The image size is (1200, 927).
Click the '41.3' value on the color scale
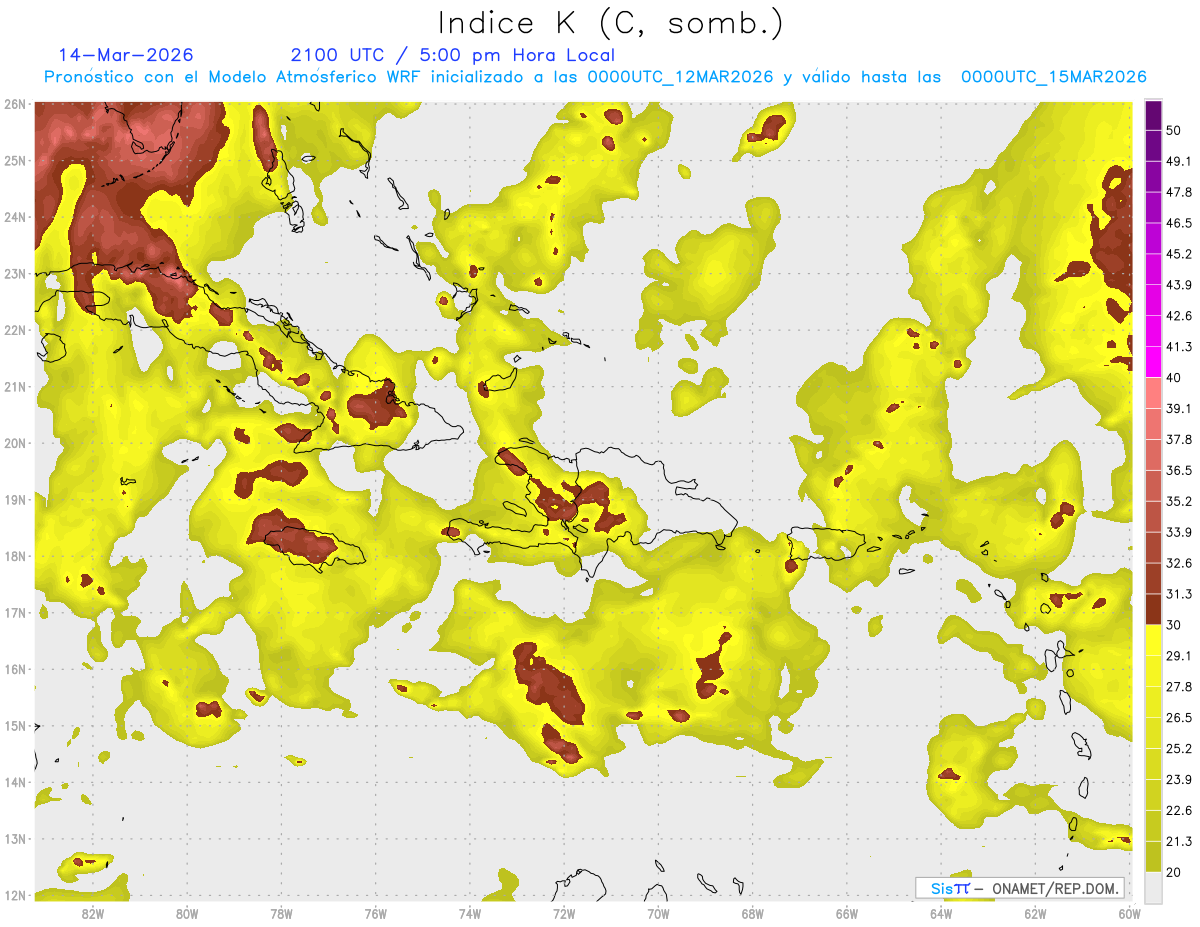pos(1179,347)
